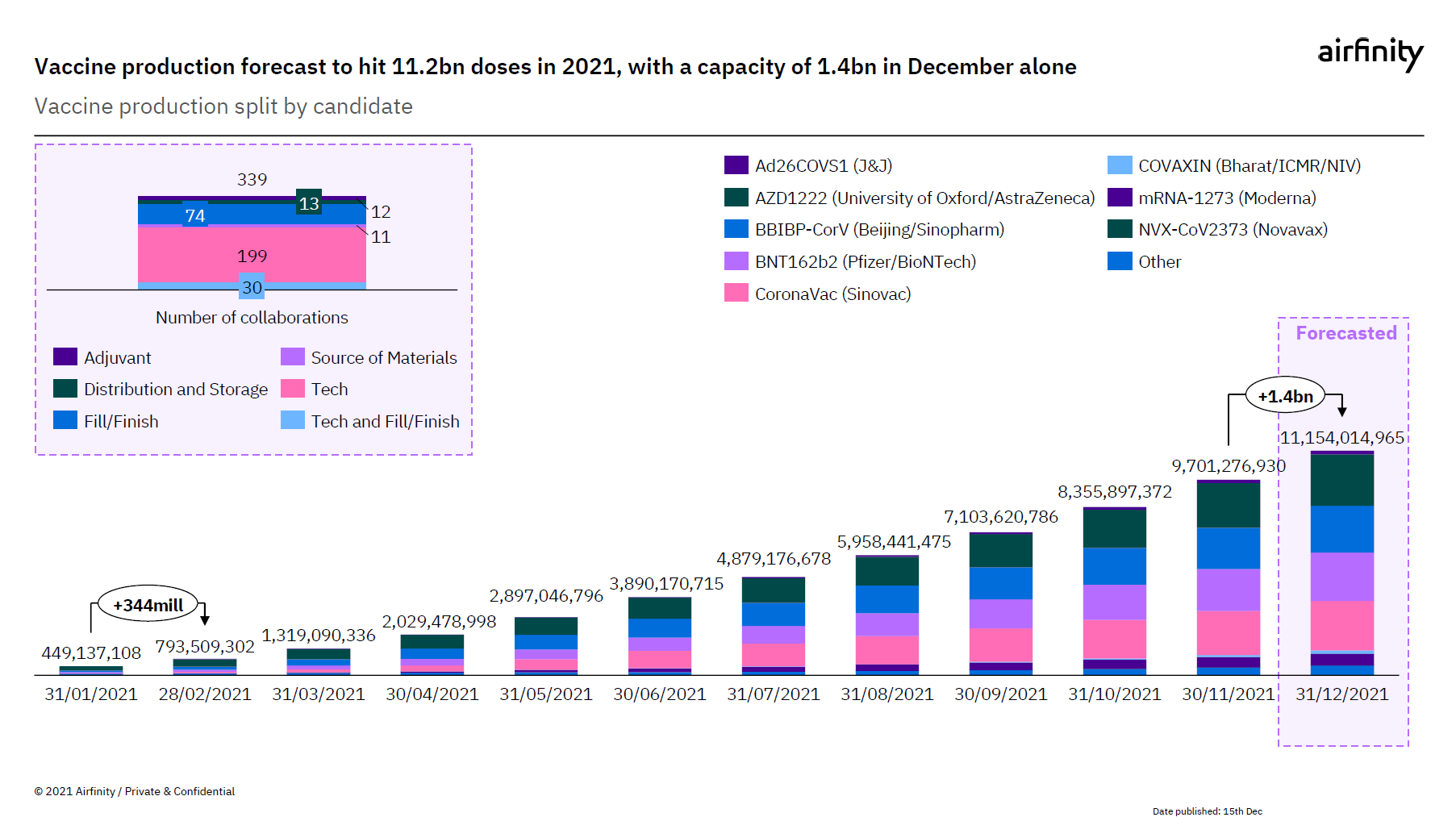Viewport: 1456px width, 817px height.
Task: Click the value 1,319,090,336
Action: tap(319, 635)
